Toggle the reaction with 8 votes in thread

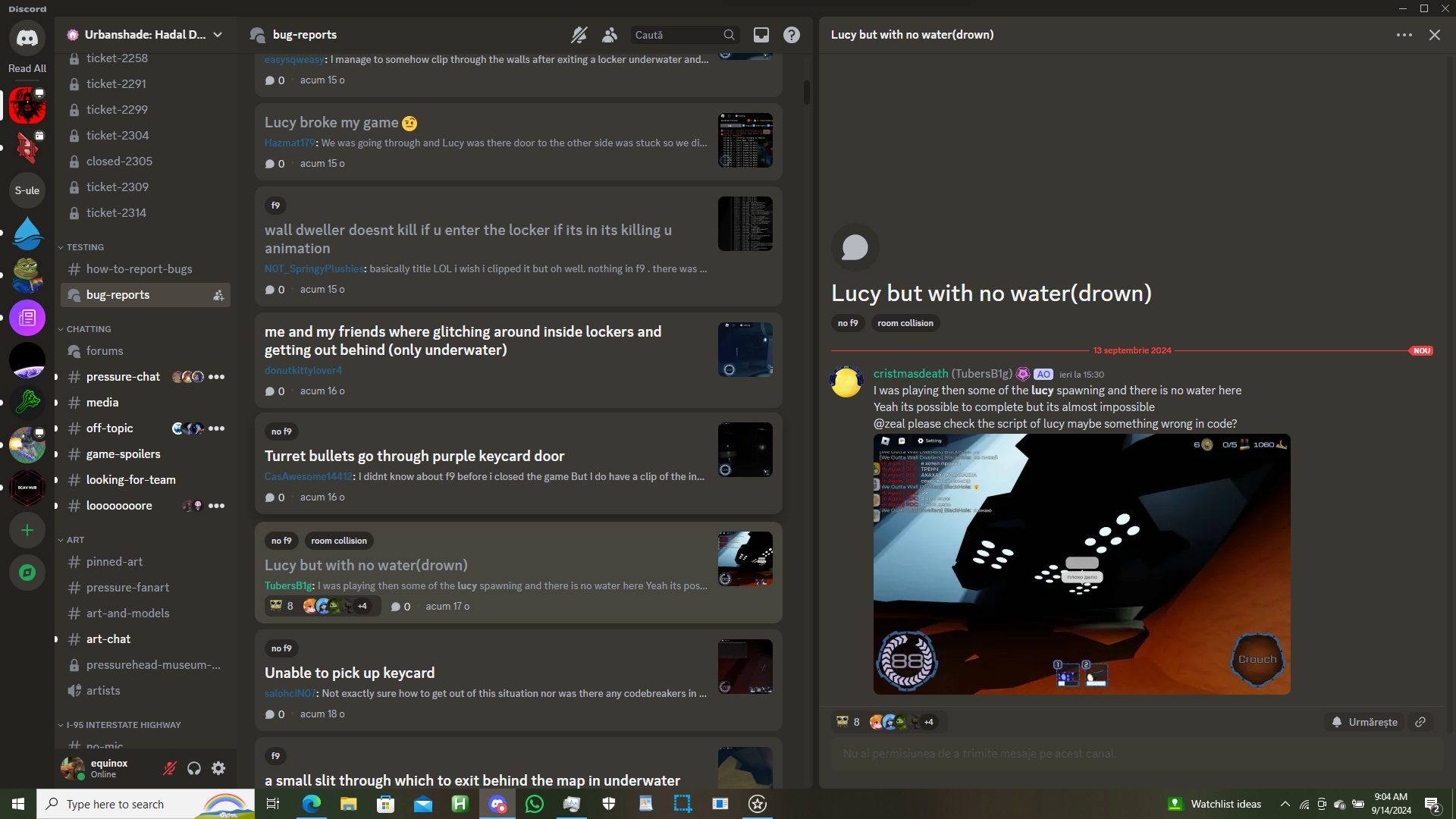849,722
